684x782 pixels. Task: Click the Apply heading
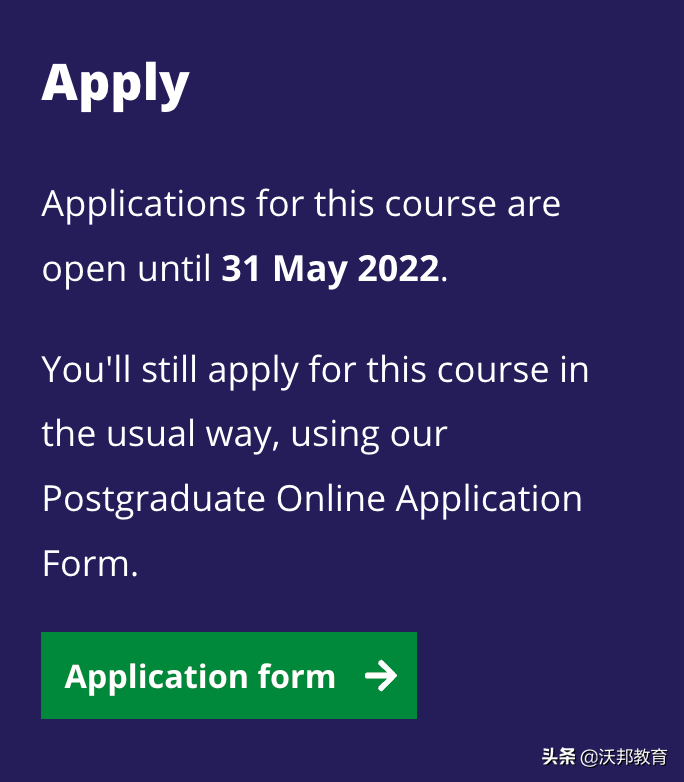[x=115, y=84]
